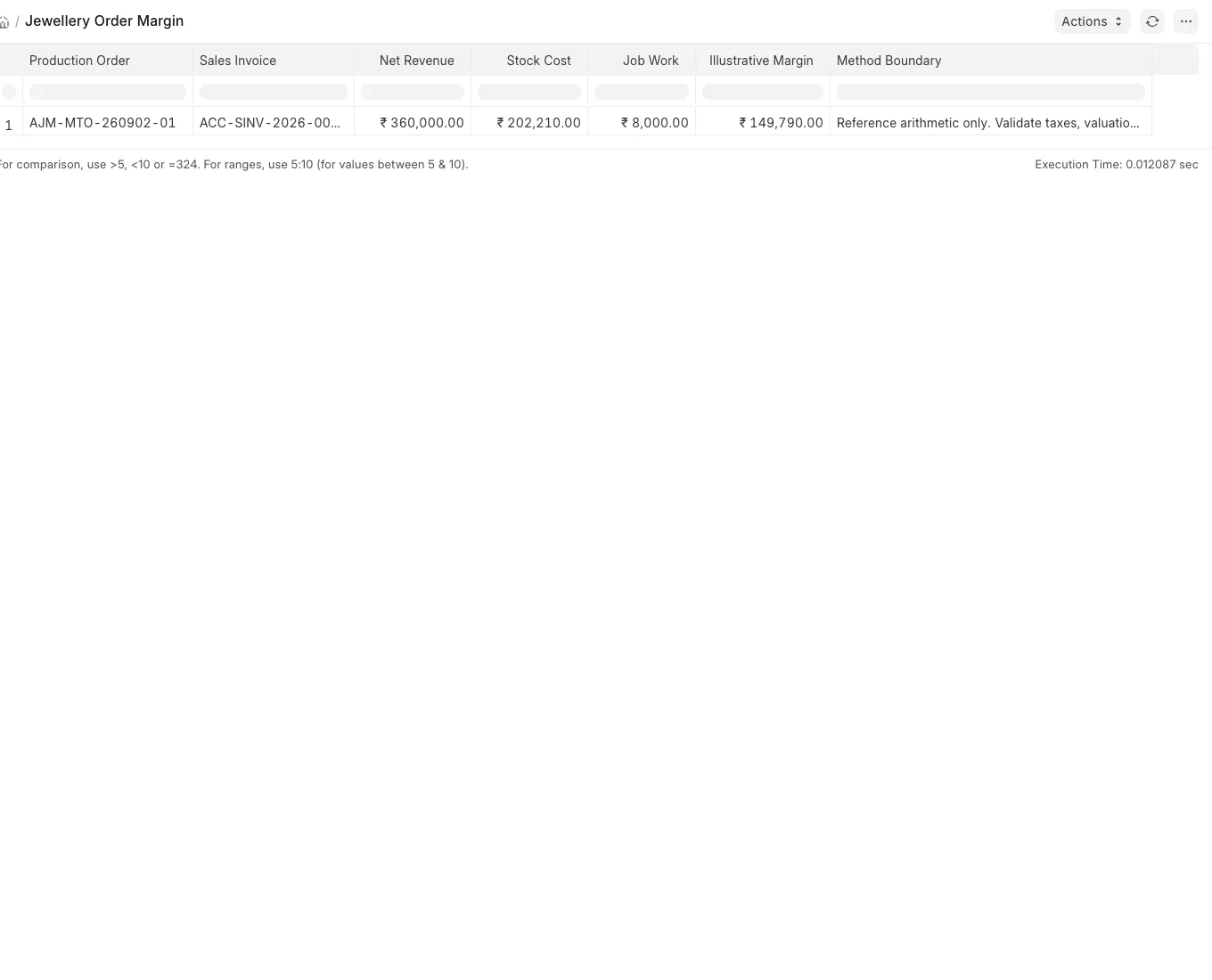Focus the Stock Cost filter field
1212x980 pixels.
(x=529, y=92)
